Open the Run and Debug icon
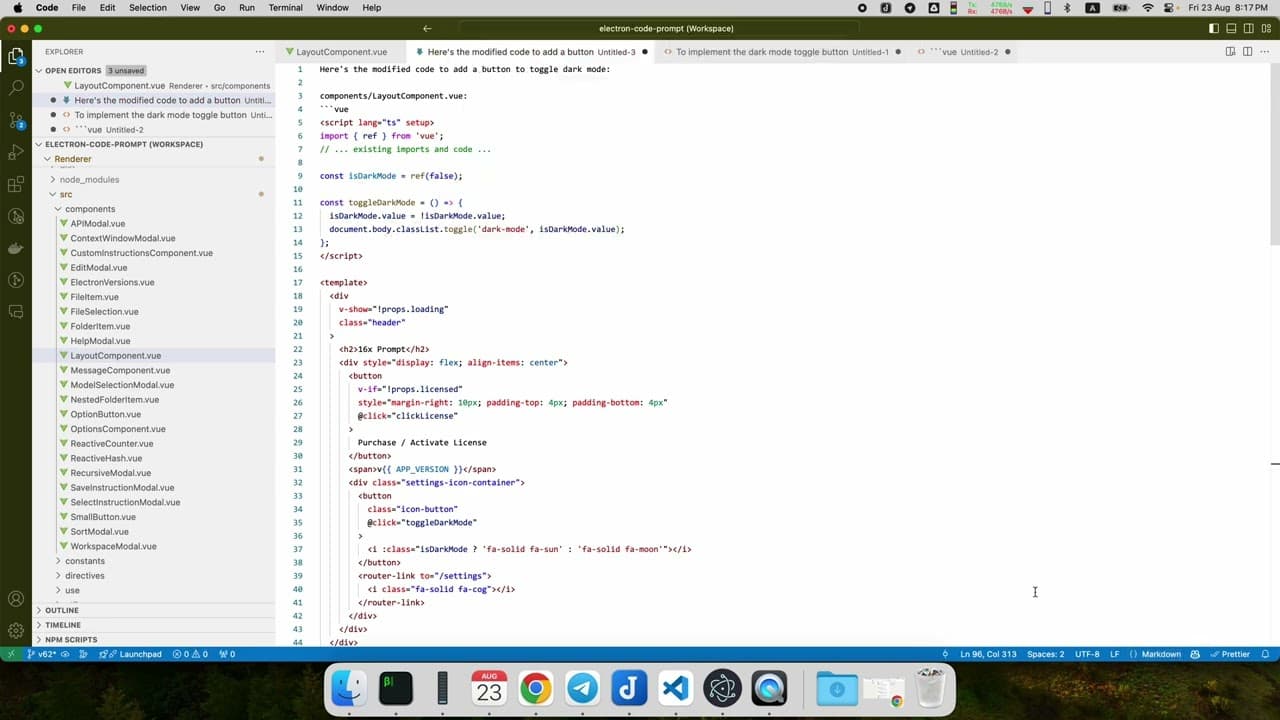 click(15, 152)
